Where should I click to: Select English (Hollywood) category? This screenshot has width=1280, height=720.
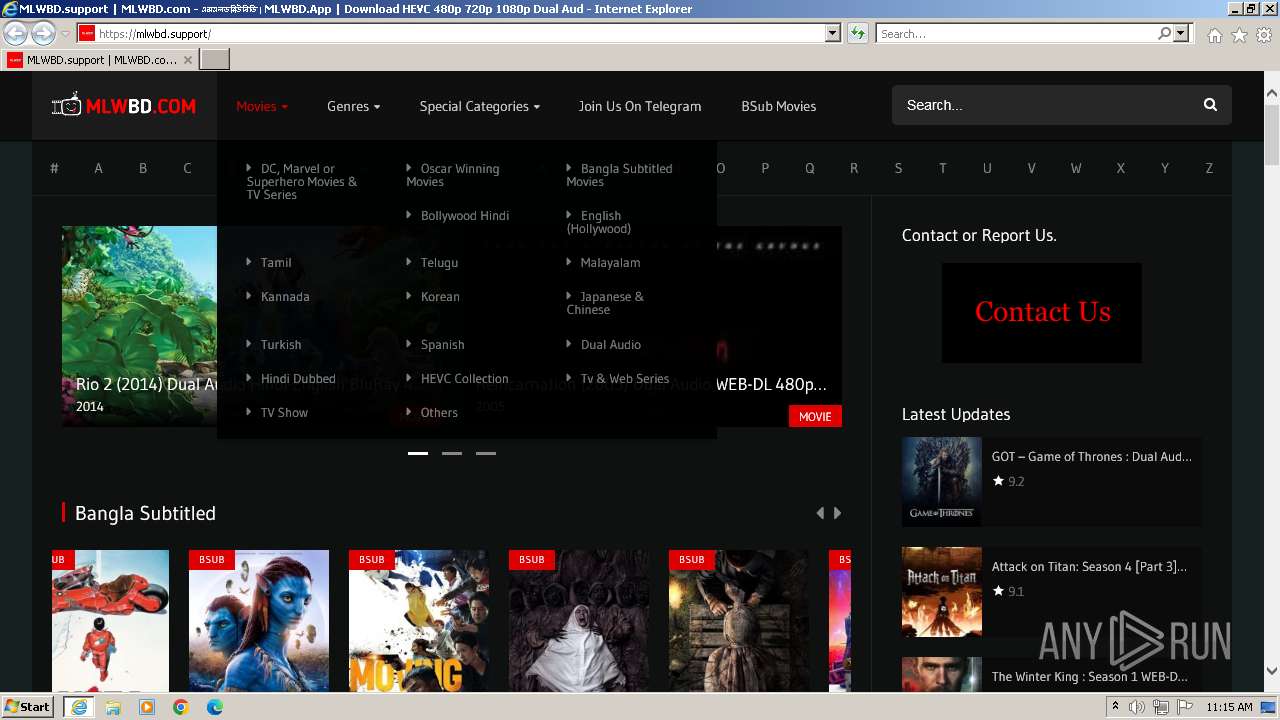click(x=599, y=222)
